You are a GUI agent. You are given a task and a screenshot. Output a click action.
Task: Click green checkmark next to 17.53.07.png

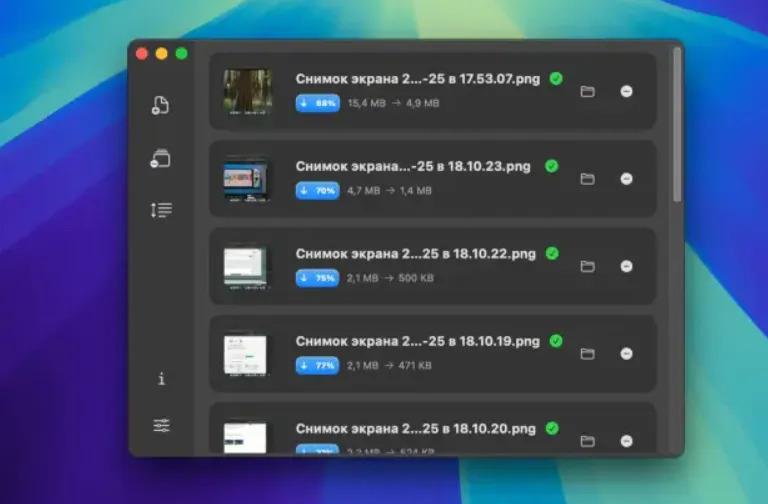click(556, 78)
